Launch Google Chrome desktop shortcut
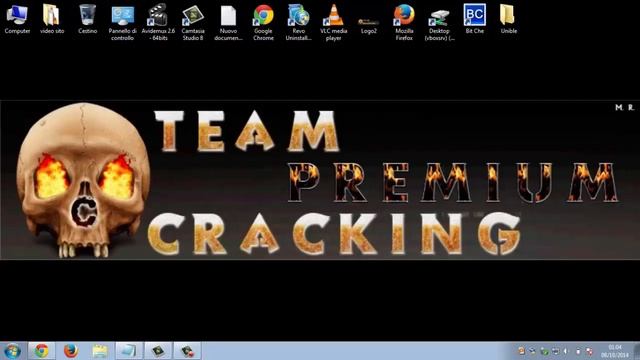 coord(263,22)
